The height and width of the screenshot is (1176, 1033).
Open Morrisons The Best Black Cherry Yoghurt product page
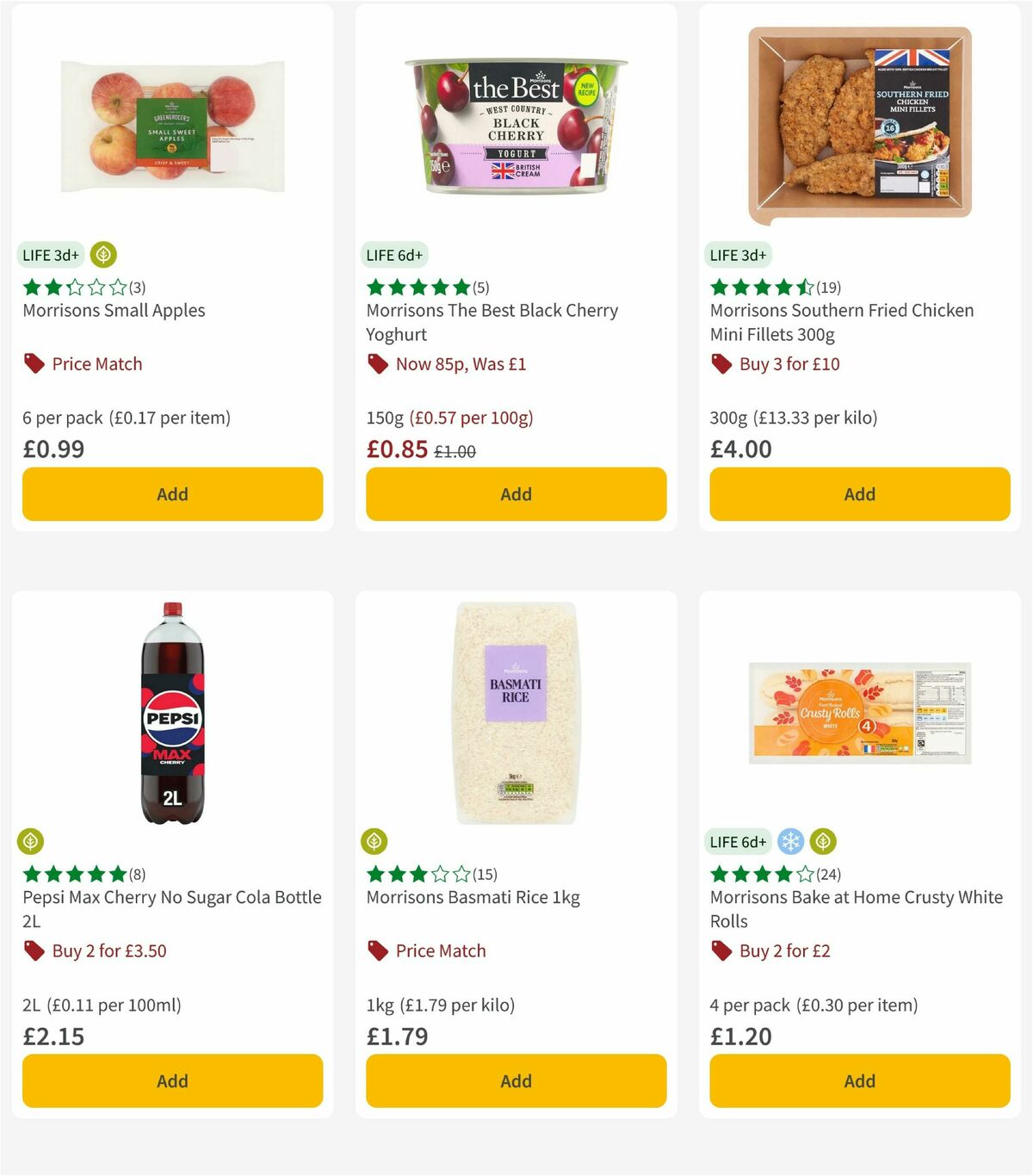click(492, 322)
